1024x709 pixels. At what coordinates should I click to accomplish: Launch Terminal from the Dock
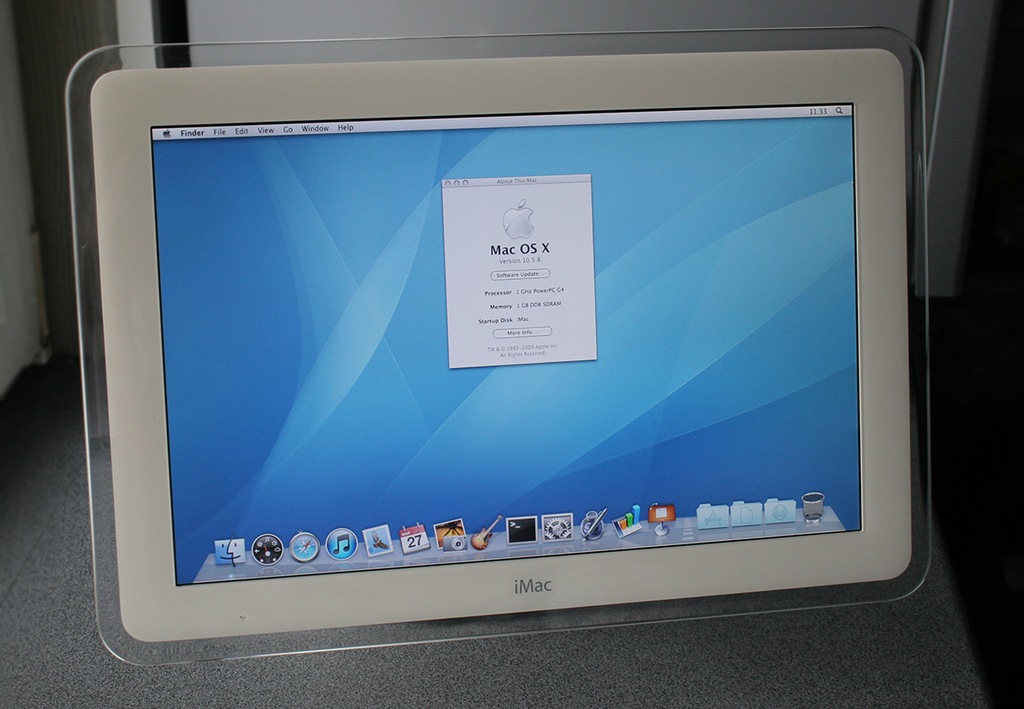click(522, 529)
